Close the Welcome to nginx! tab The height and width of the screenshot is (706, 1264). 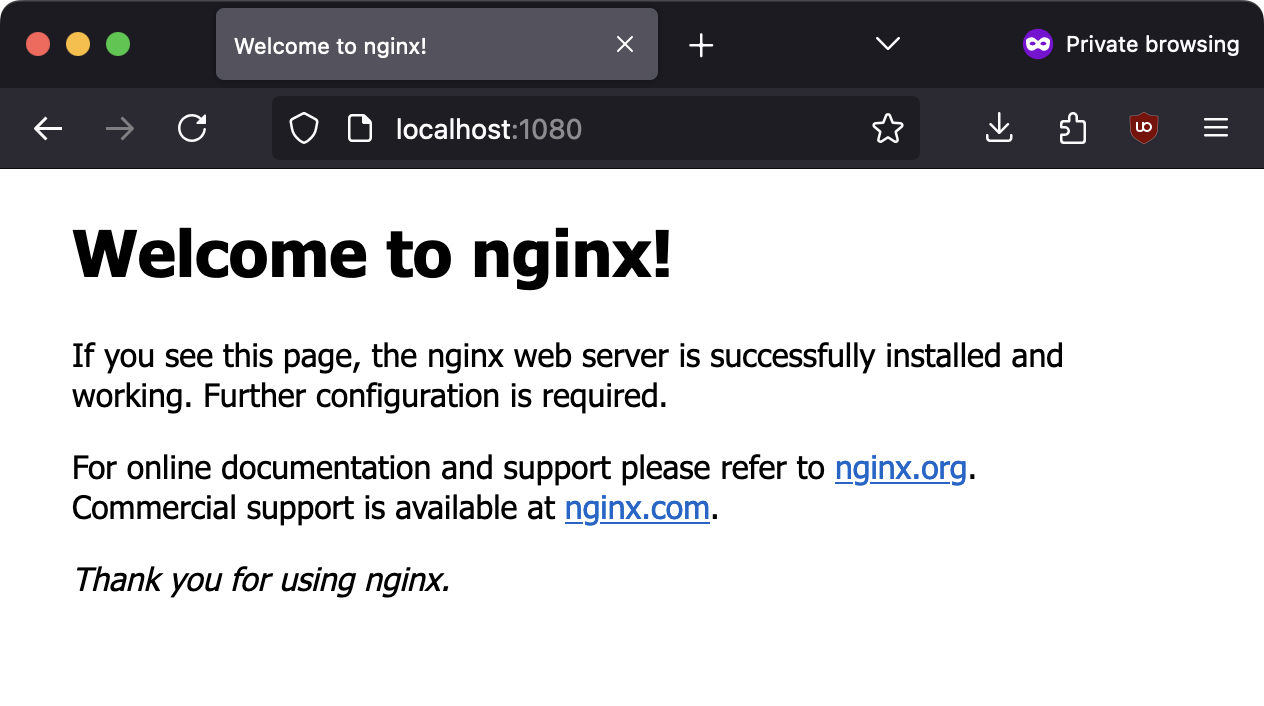pyautogui.click(x=625, y=45)
